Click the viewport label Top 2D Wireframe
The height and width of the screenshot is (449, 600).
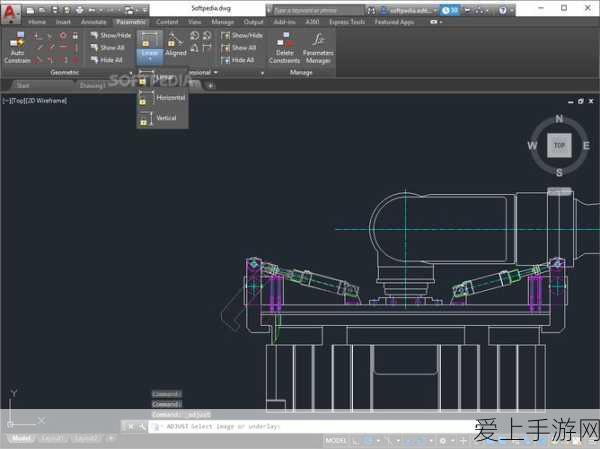pos(35,101)
